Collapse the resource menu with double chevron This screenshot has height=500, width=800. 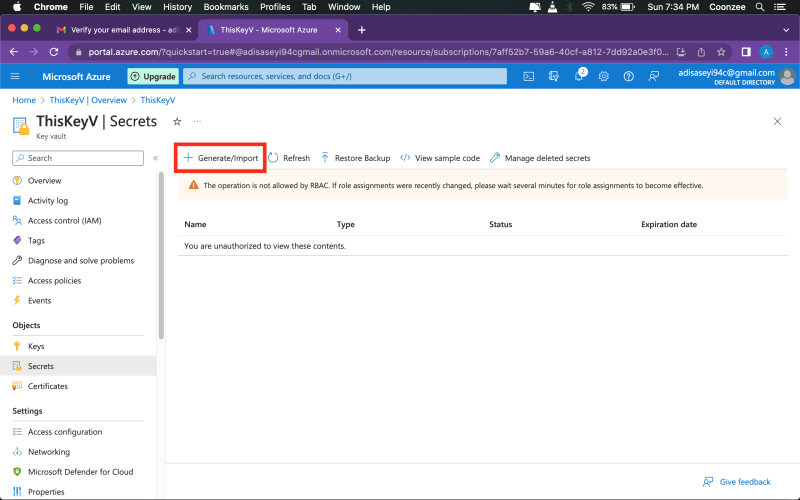point(156,158)
